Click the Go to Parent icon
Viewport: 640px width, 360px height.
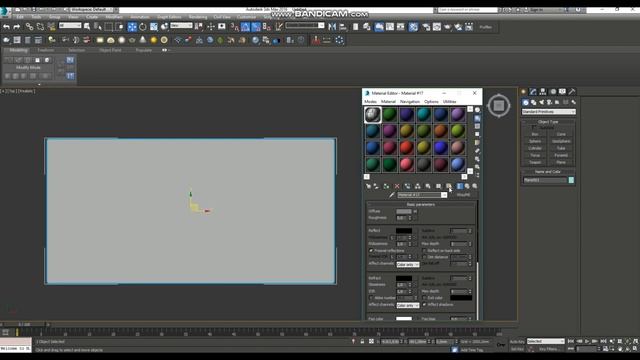point(467,186)
